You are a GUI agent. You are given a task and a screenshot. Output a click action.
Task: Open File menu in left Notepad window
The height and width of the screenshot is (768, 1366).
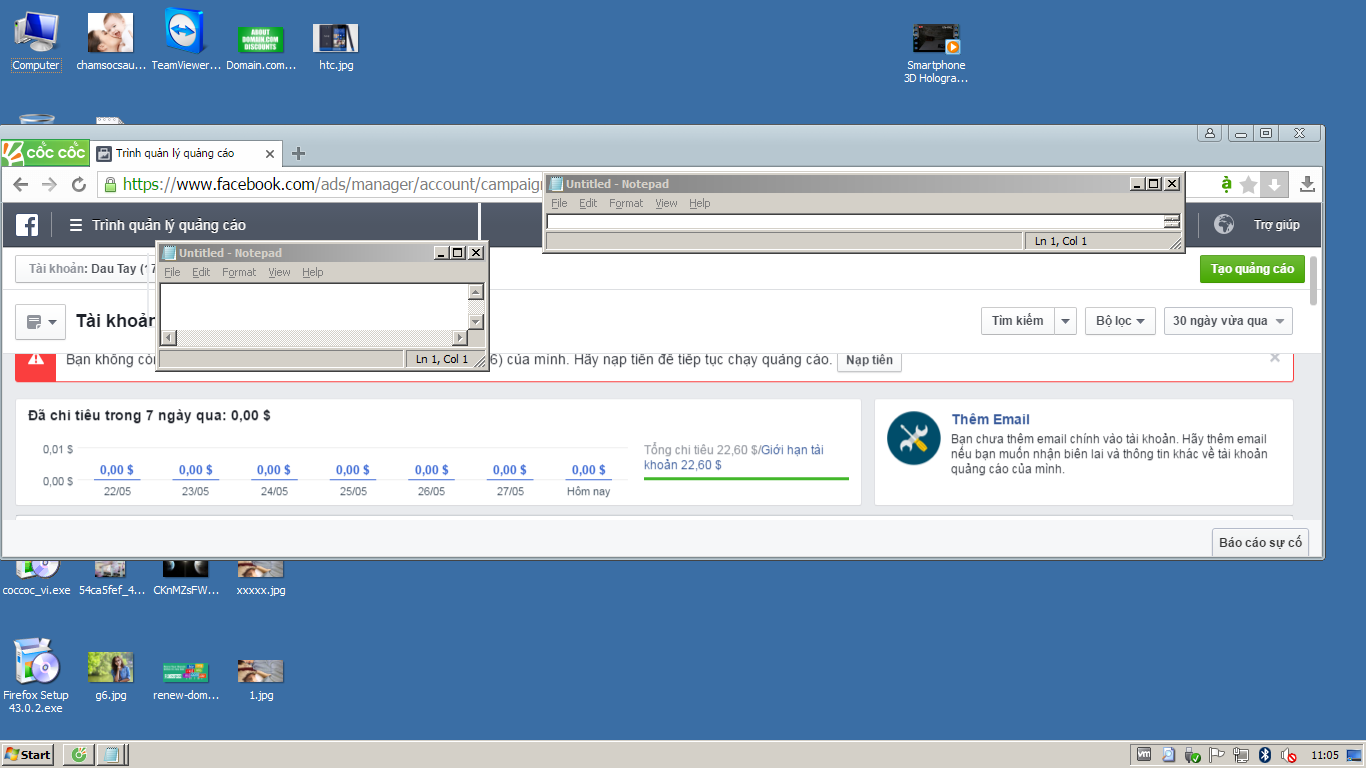point(172,272)
